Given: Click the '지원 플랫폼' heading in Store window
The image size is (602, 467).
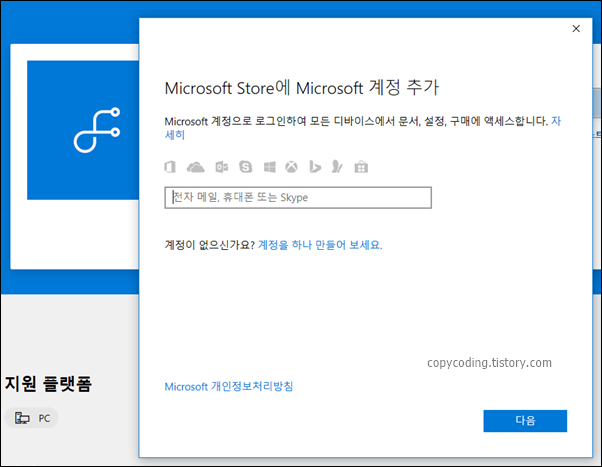Looking at the screenshot, I should point(48,384).
